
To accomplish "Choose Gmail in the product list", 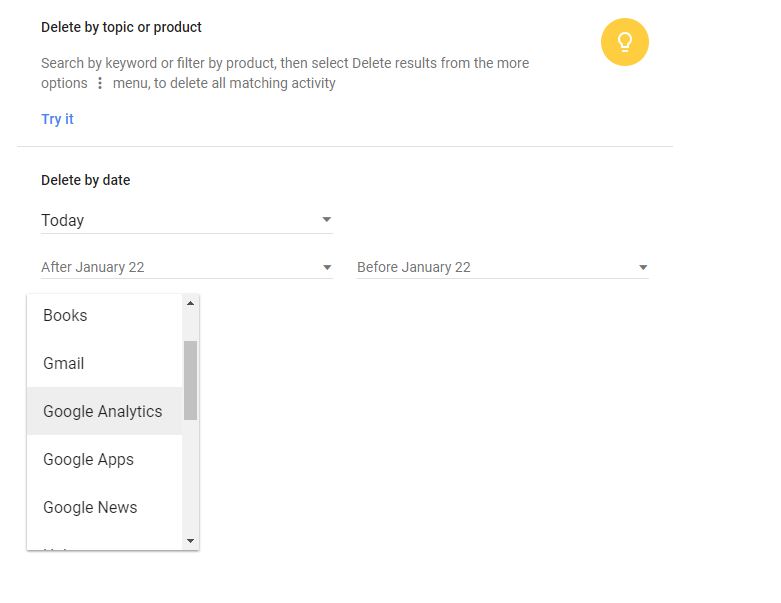I will click(x=64, y=363).
